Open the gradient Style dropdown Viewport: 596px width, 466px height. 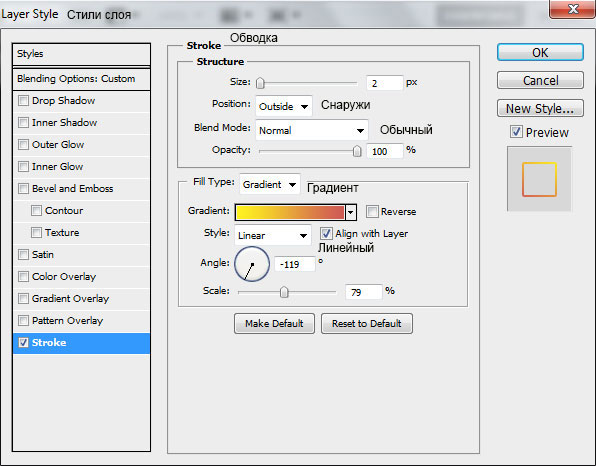click(273, 235)
